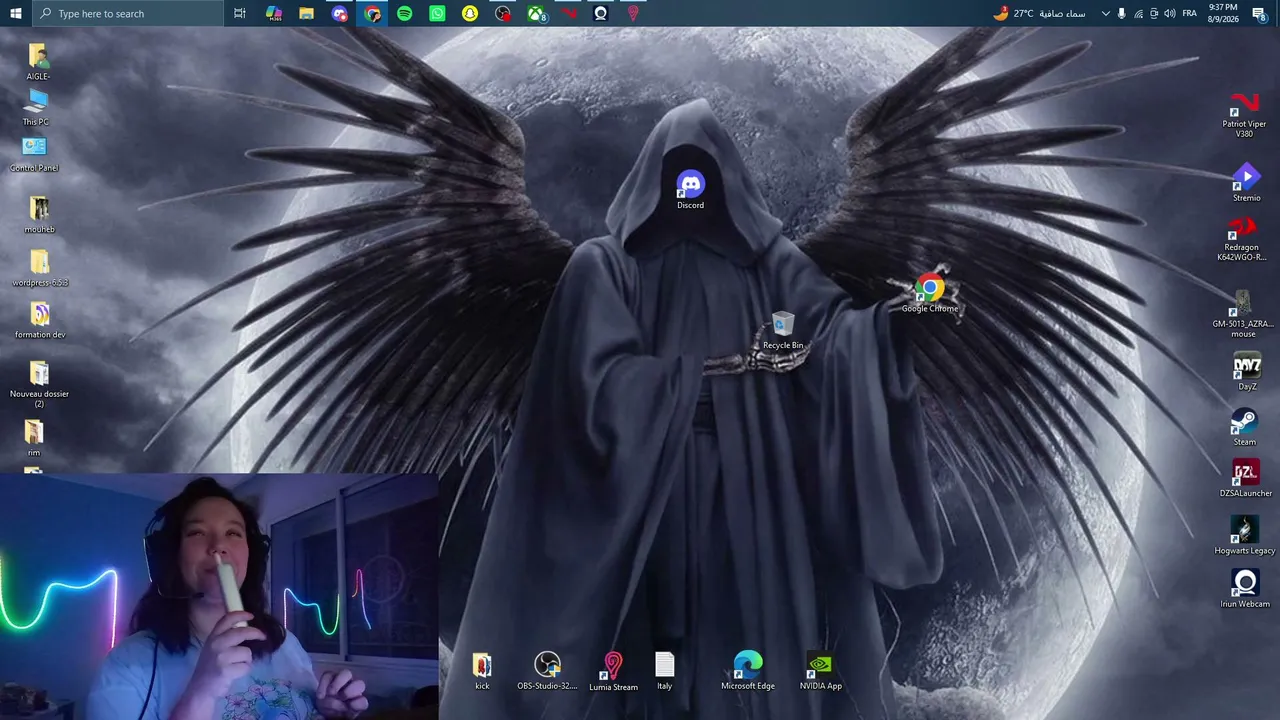
Task: Select the Google Chrome desktop shortcut
Action: point(930,293)
